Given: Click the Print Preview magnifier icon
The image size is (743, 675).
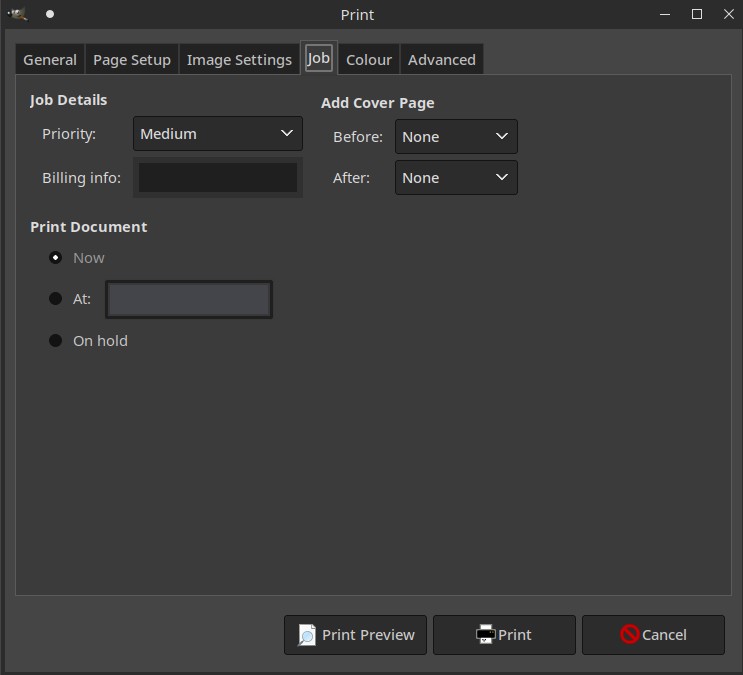Looking at the screenshot, I should 307,635.
